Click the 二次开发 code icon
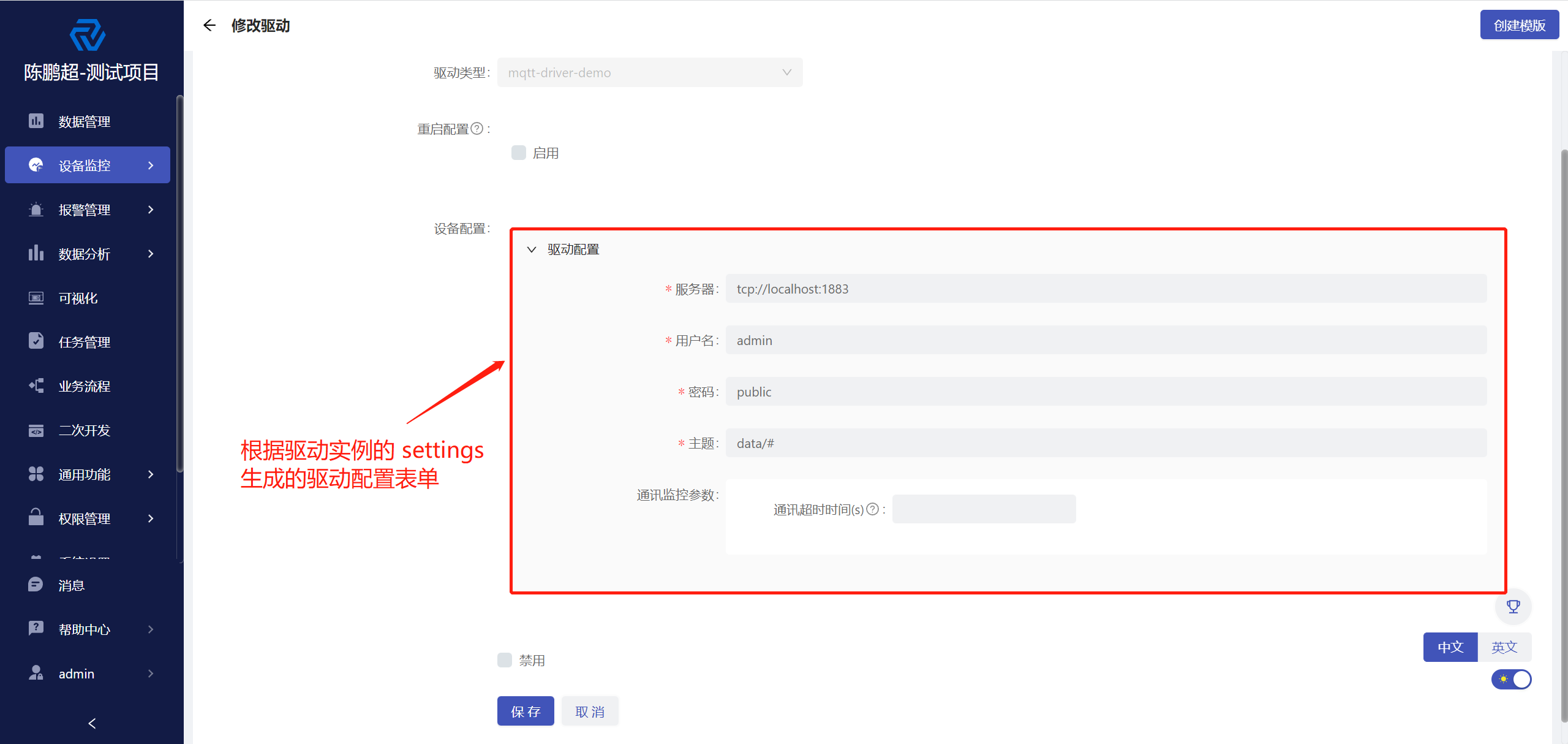1568x744 pixels. pos(36,430)
